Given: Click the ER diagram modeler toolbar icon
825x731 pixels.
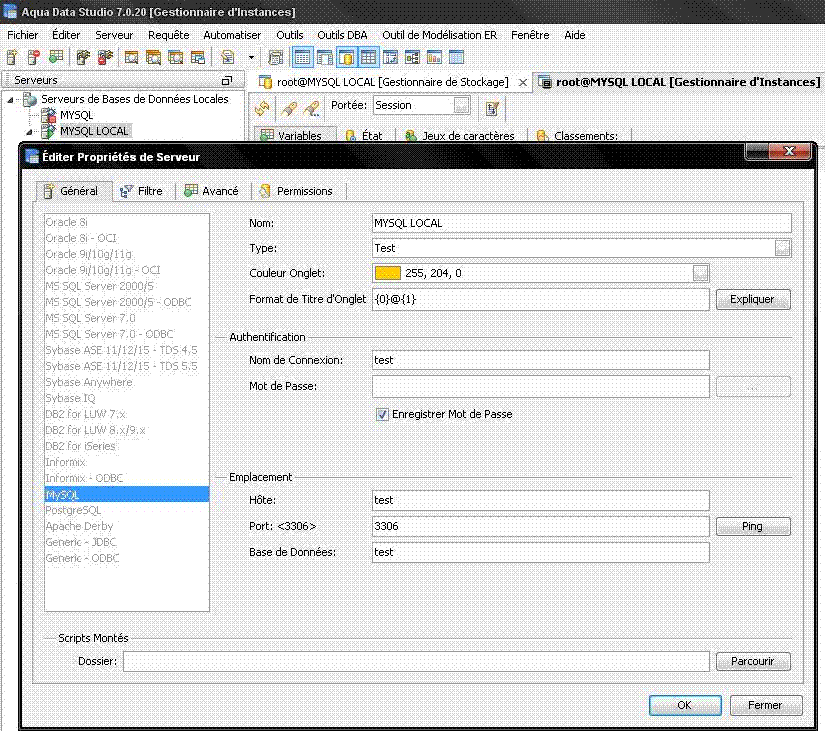Looking at the screenshot, I should click(x=412, y=57).
